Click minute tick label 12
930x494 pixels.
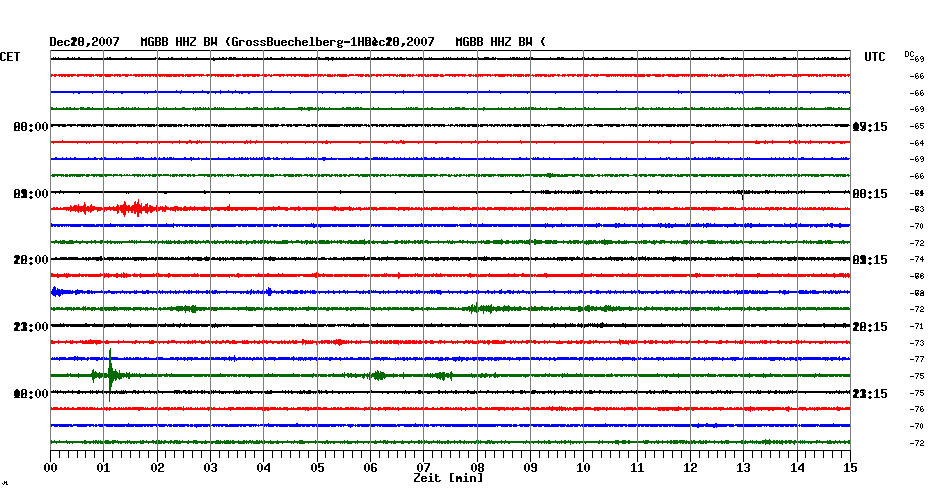pos(690,468)
